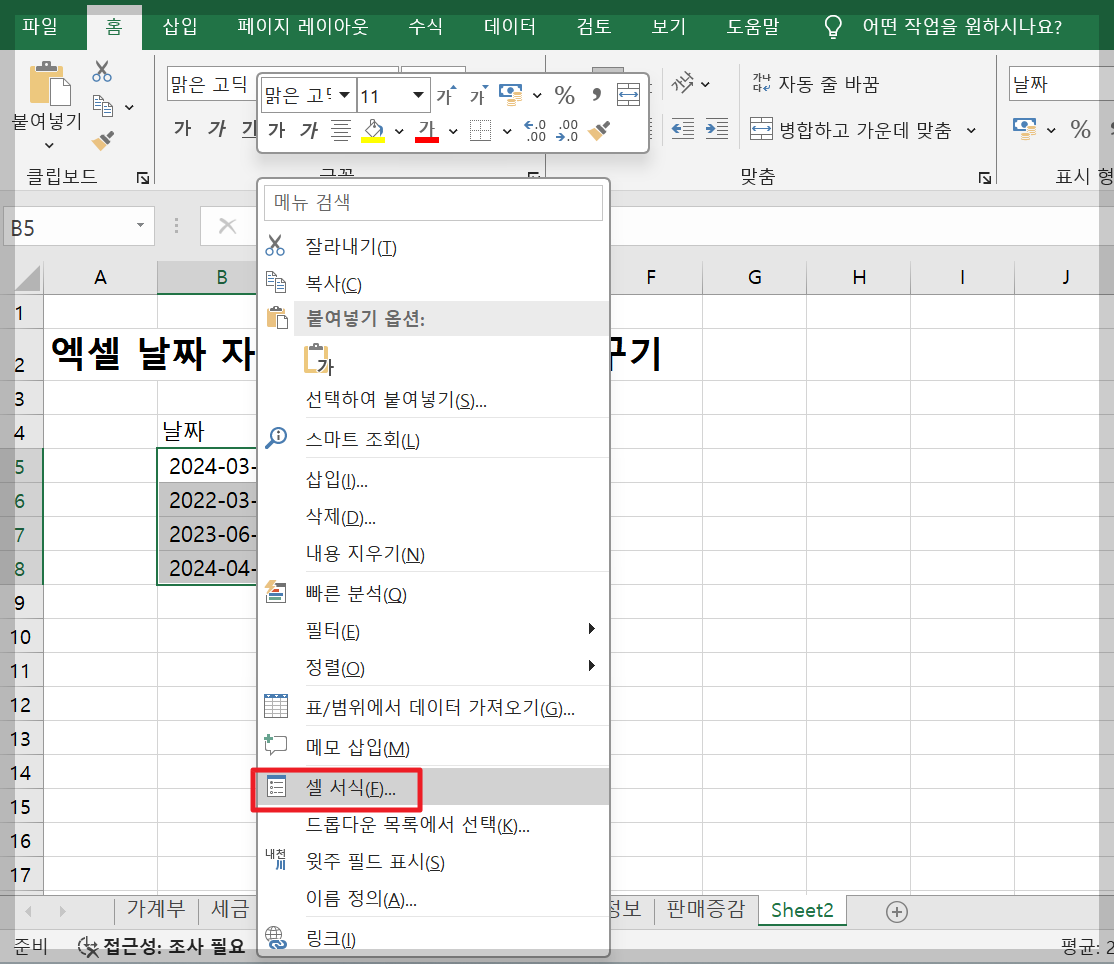Apply the Format Painter brush icon
Image resolution: width=1114 pixels, height=964 pixels.
(103, 138)
